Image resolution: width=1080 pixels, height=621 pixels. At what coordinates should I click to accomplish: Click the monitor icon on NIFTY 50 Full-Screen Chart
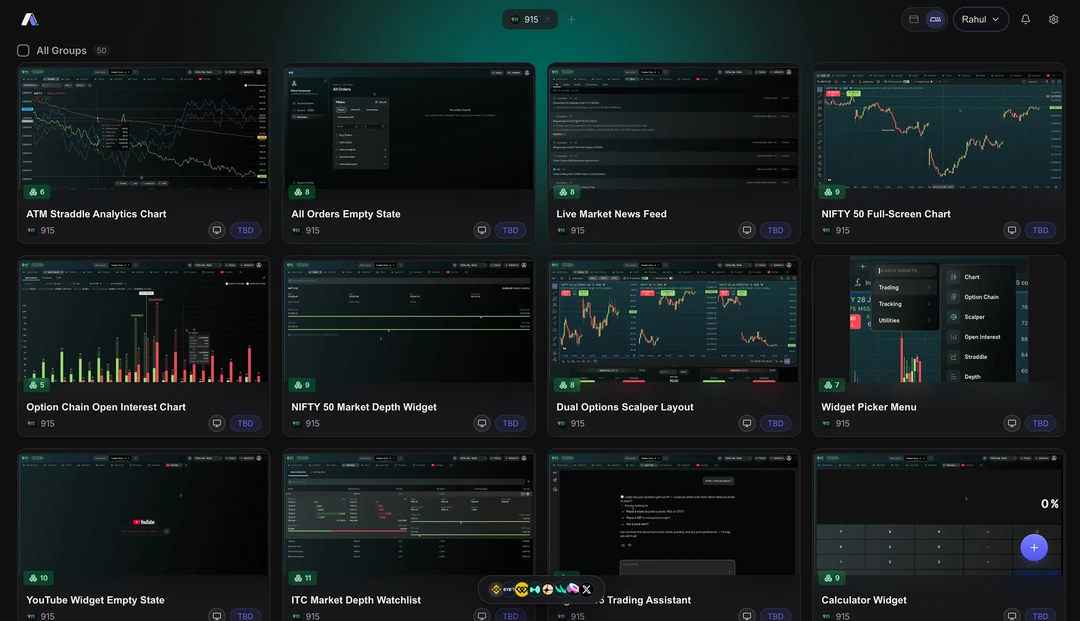[1012, 230]
